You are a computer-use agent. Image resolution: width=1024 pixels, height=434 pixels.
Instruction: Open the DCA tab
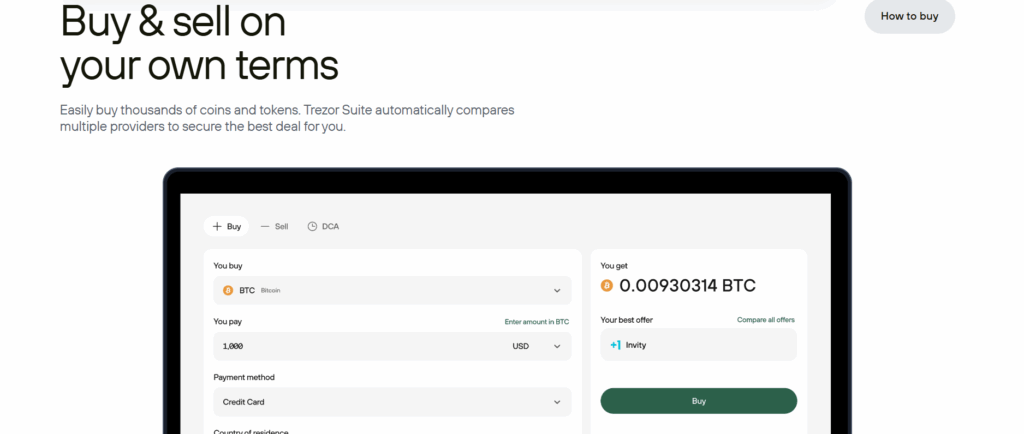323,226
